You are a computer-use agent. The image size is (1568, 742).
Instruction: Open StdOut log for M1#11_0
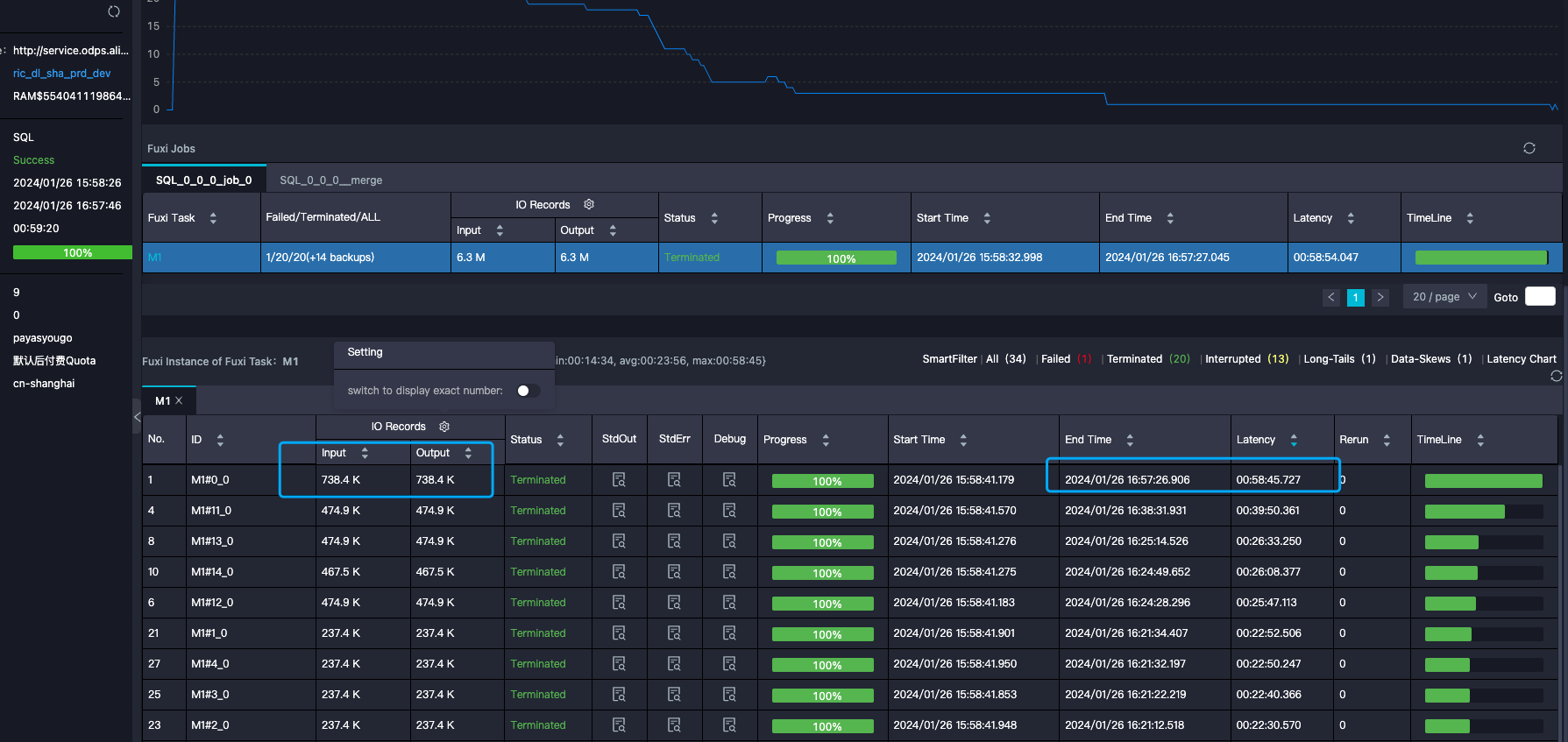(x=619, y=510)
